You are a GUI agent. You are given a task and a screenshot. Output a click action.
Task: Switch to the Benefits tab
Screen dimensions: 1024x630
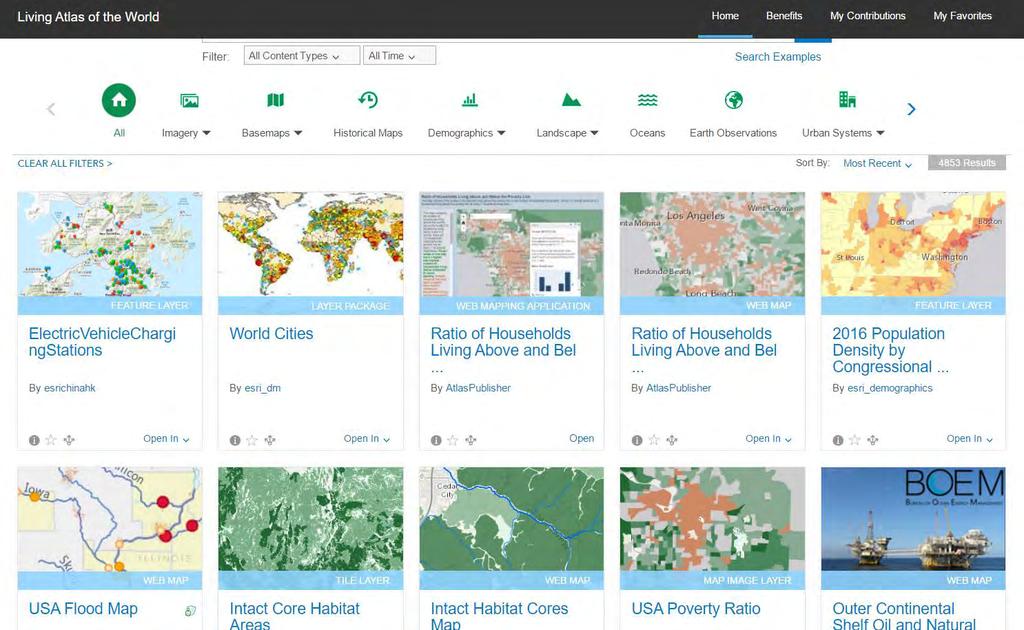click(x=784, y=16)
